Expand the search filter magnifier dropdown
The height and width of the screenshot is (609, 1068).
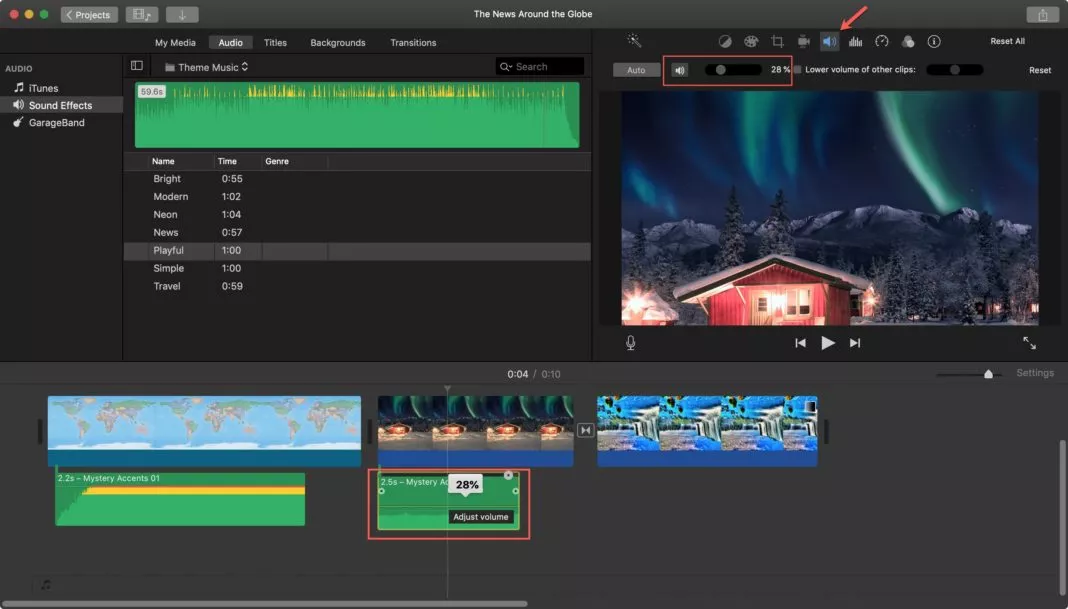pyautogui.click(x=507, y=67)
